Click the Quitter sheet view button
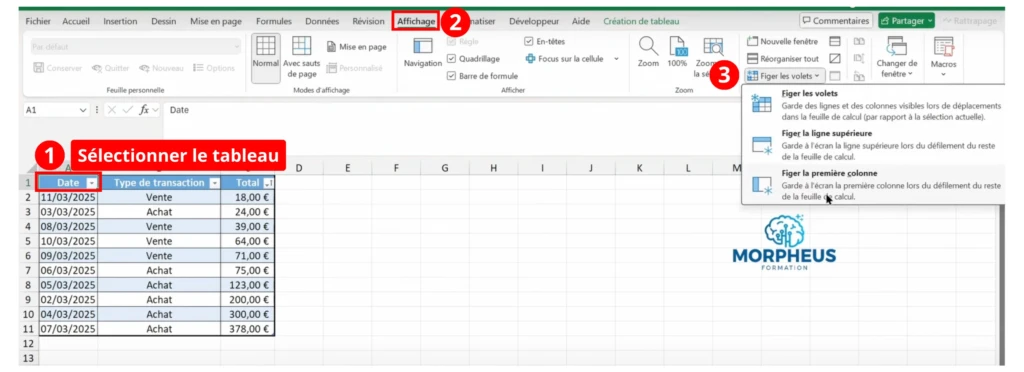The width and height of the screenshot is (1024, 372). (110, 68)
